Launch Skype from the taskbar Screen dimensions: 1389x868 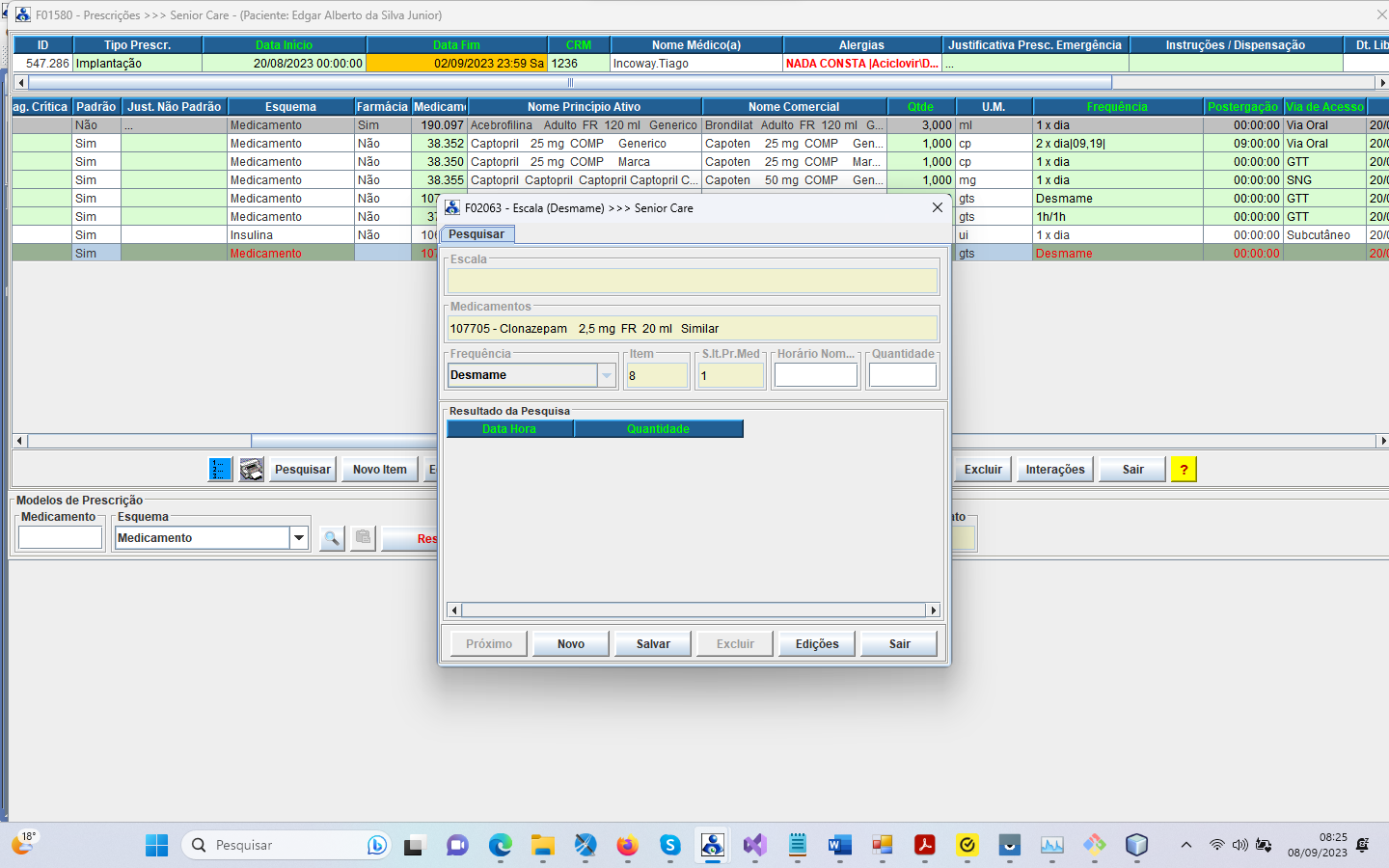tap(669, 846)
